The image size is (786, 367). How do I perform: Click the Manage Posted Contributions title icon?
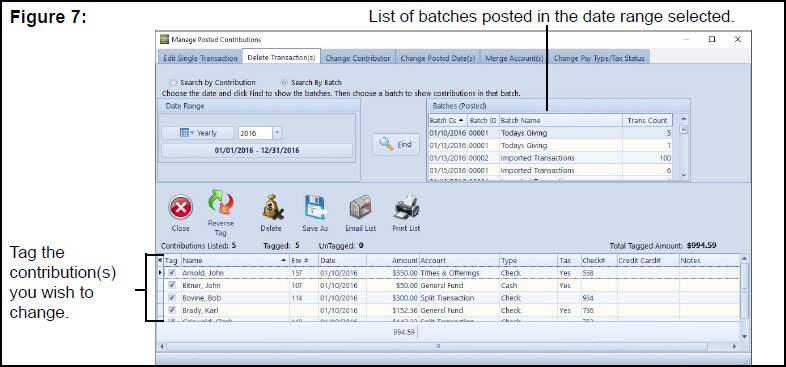[x=164, y=40]
